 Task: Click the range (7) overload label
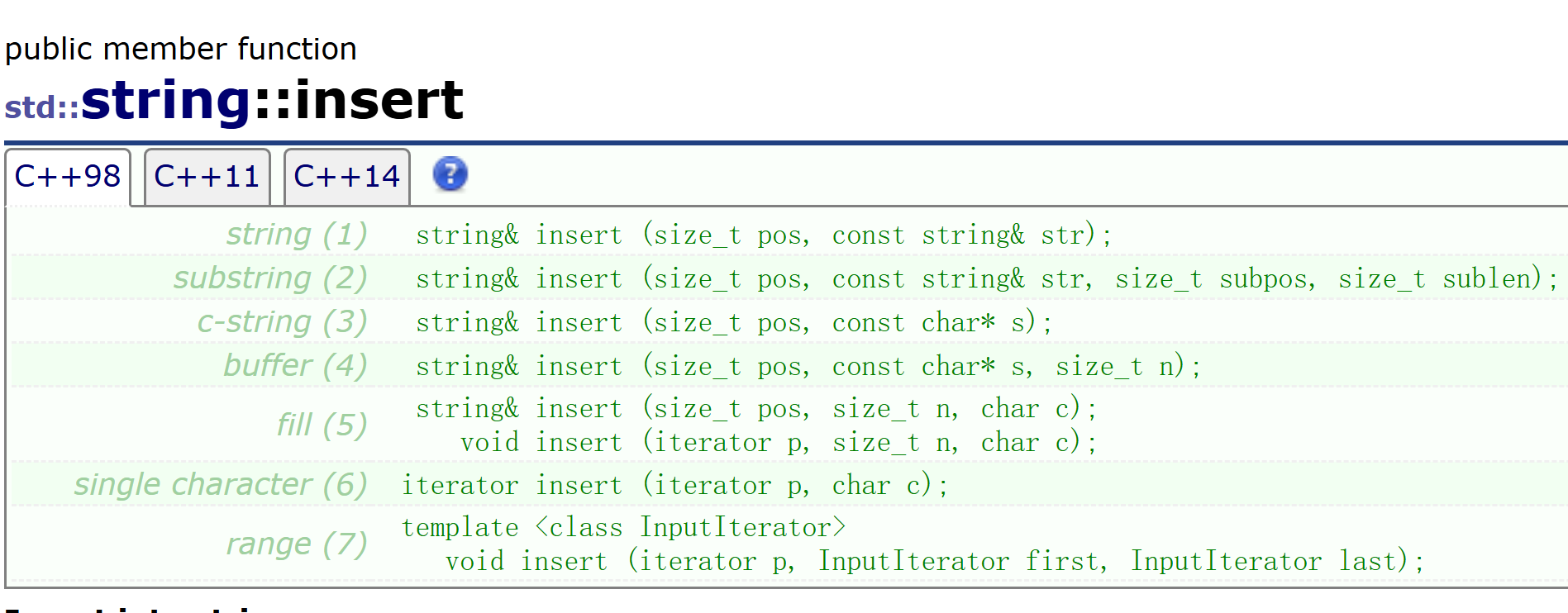(x=297, y=544)
